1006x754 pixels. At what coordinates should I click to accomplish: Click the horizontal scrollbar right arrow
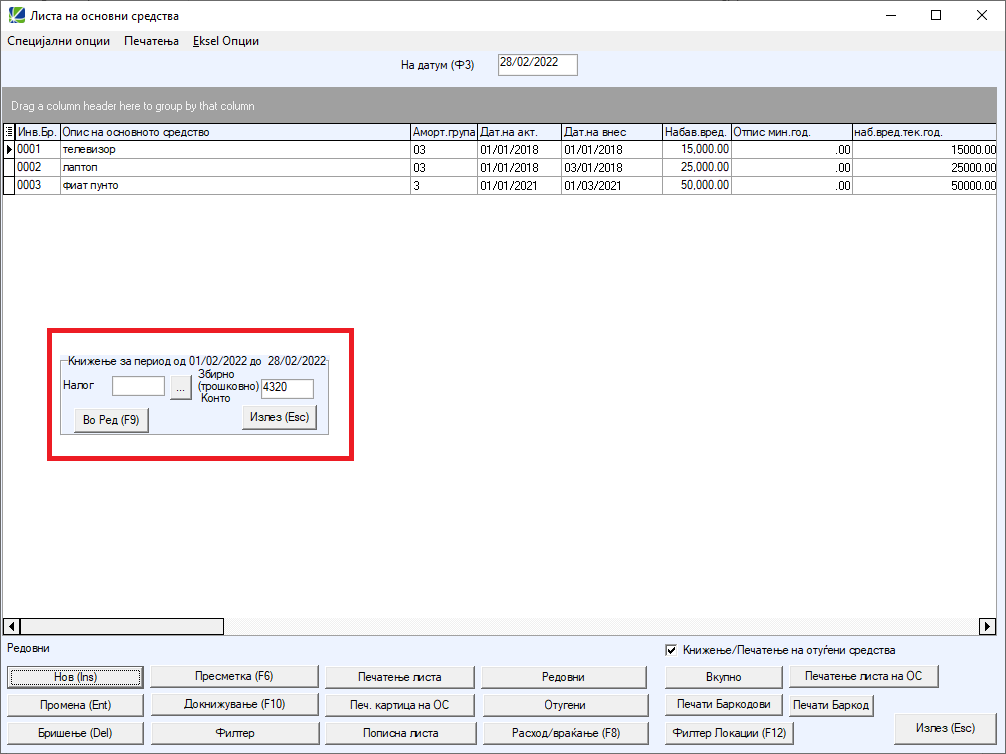click(987, 626)
